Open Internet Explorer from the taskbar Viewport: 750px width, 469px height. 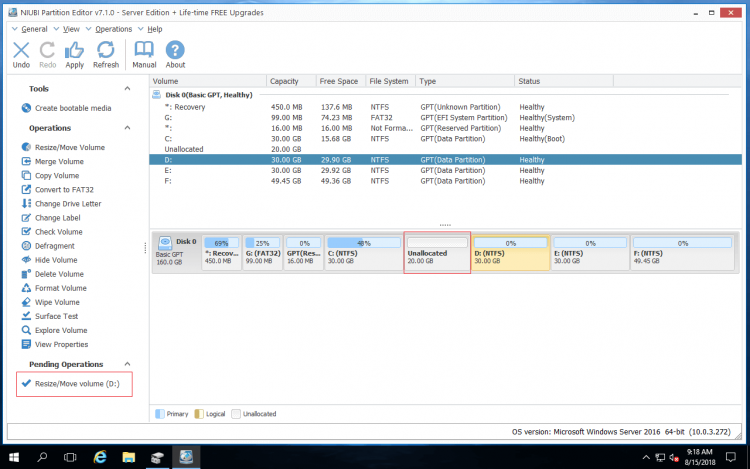click(100, 456)
